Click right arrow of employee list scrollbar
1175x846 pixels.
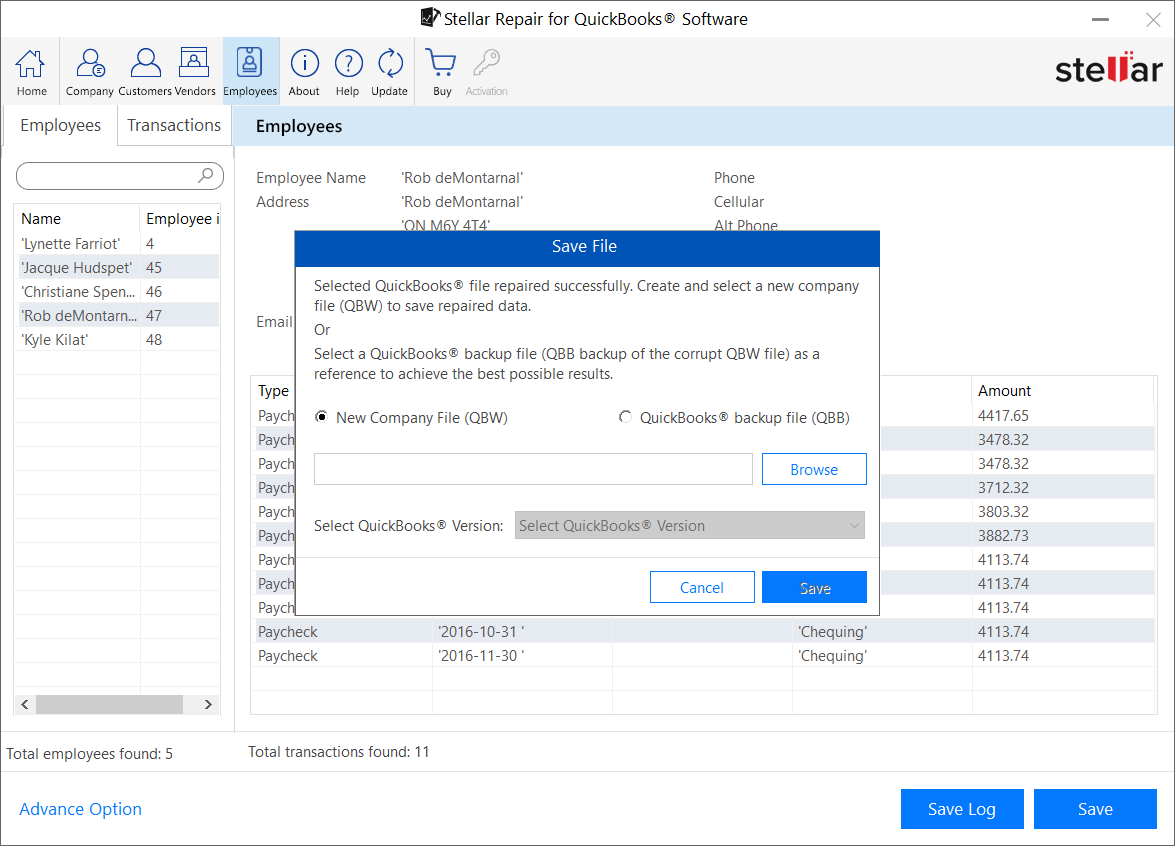[208, 704]
